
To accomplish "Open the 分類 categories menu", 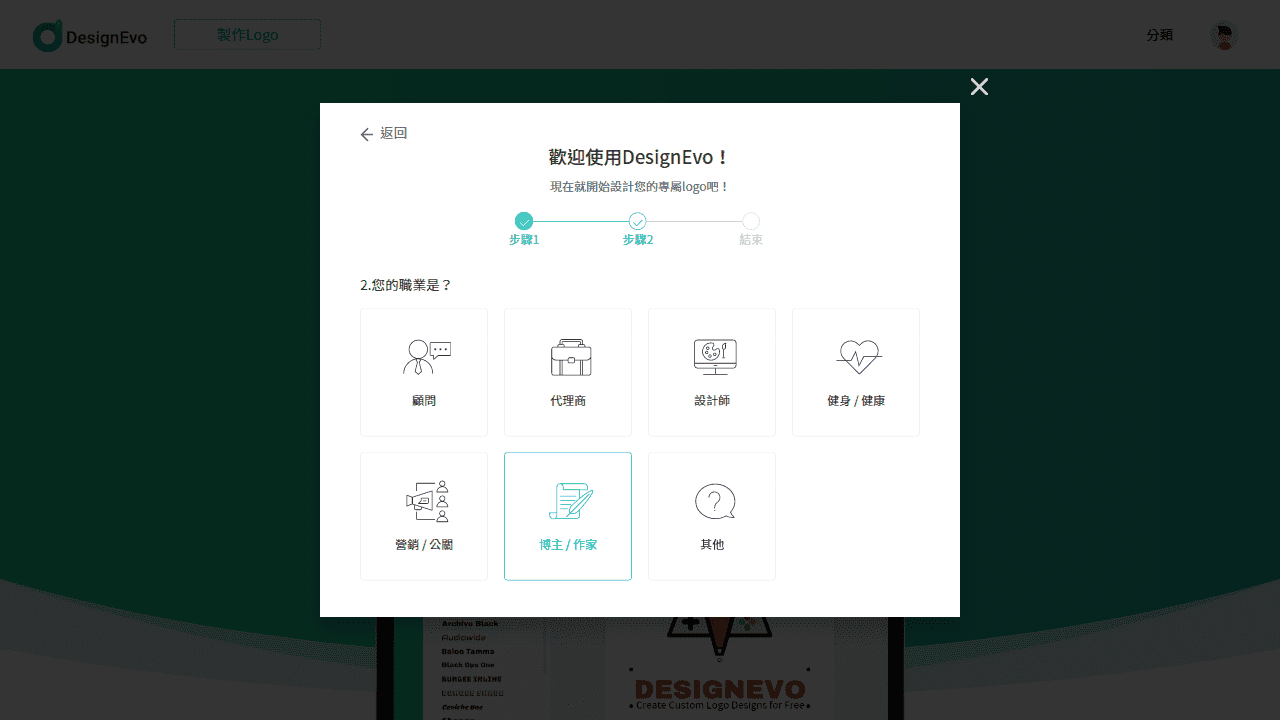I will [x=1160, y=34].
